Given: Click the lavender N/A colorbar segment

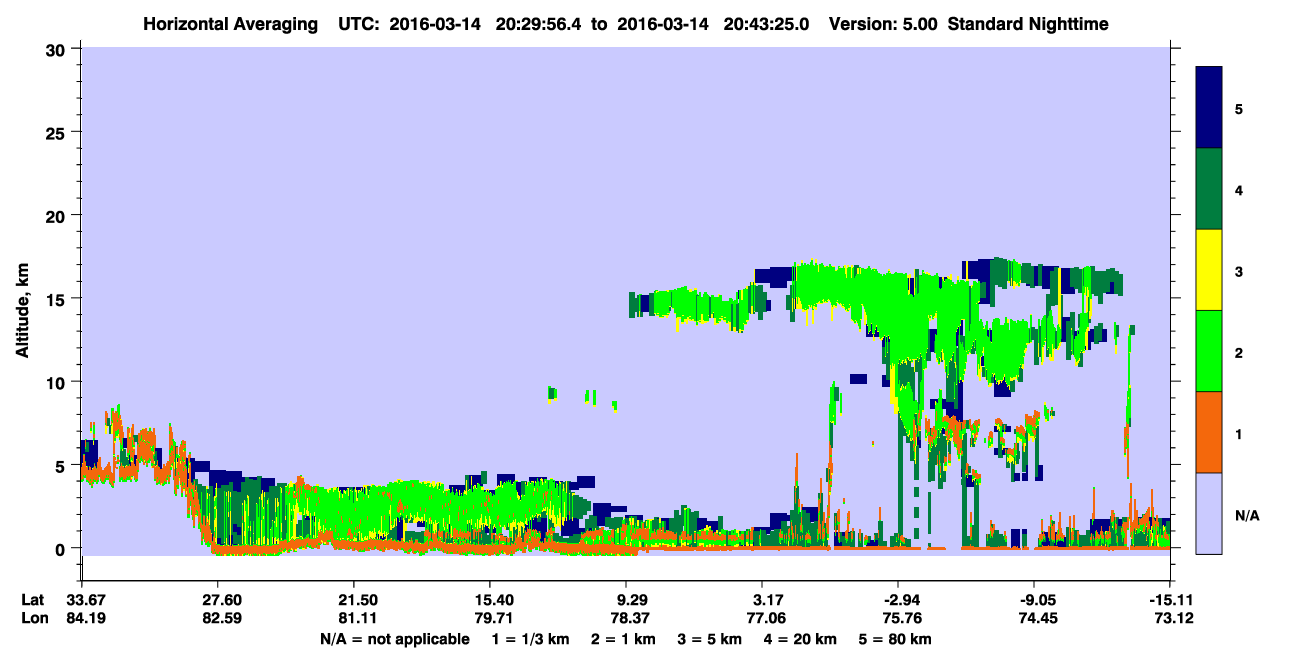Looking at the screenshot, I should point(1209,512).
